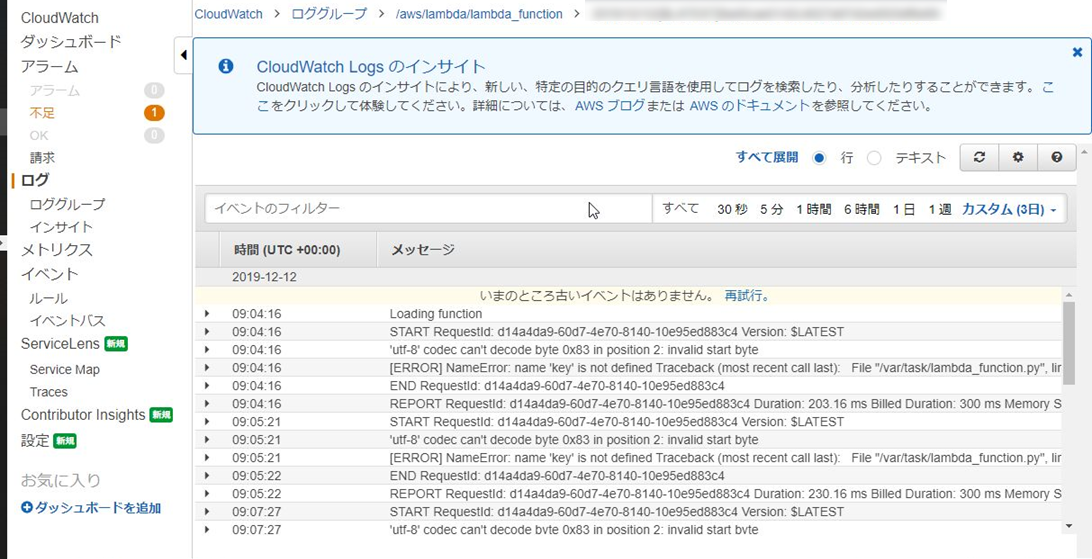The image size is (1092, 559).
Task: Open イベント section in the sidebar
Action: pyautogui.click(x=49, y=274)
